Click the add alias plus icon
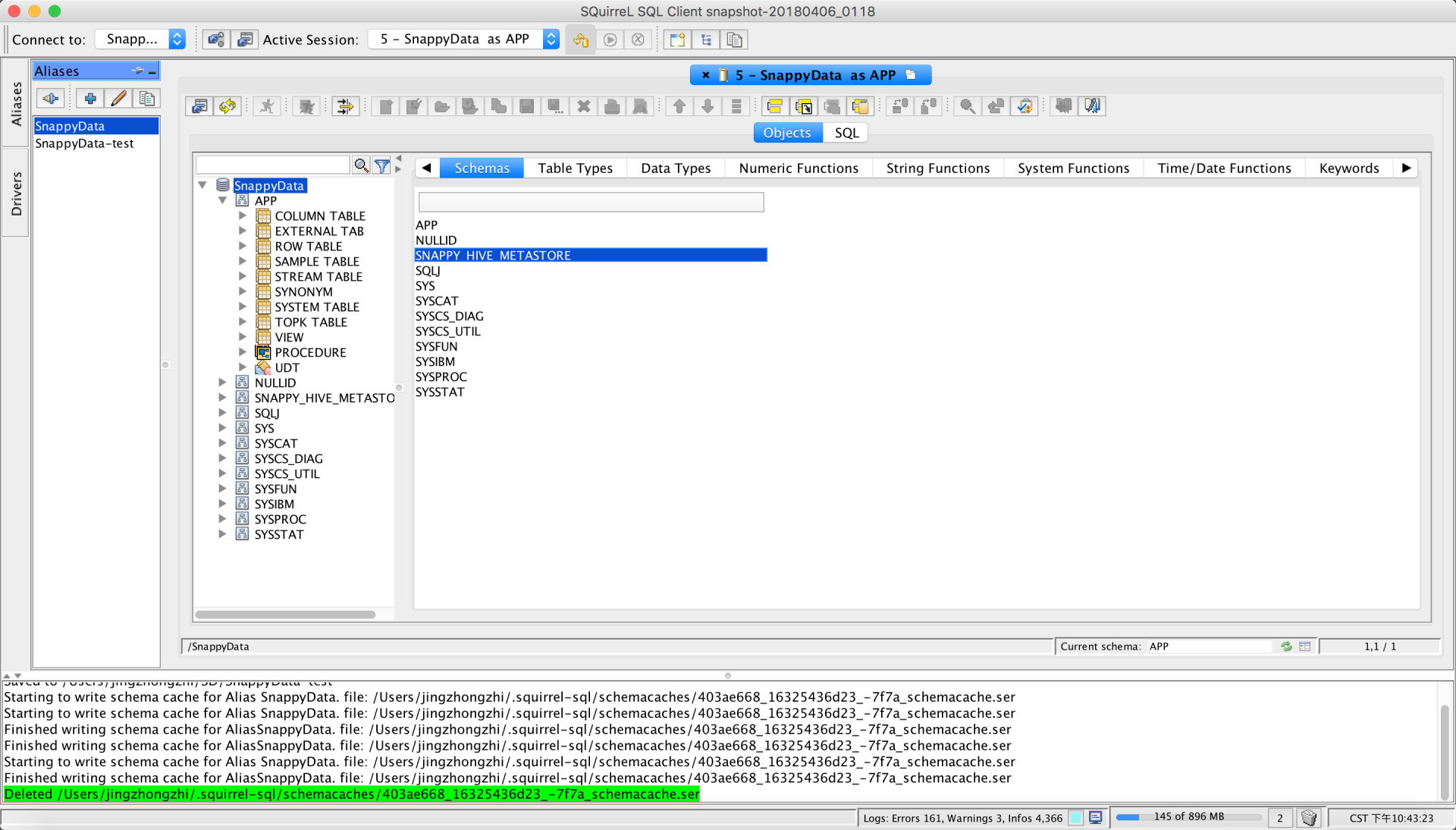Viewport: 1456px width, 830px height. [x=90, y=99]
